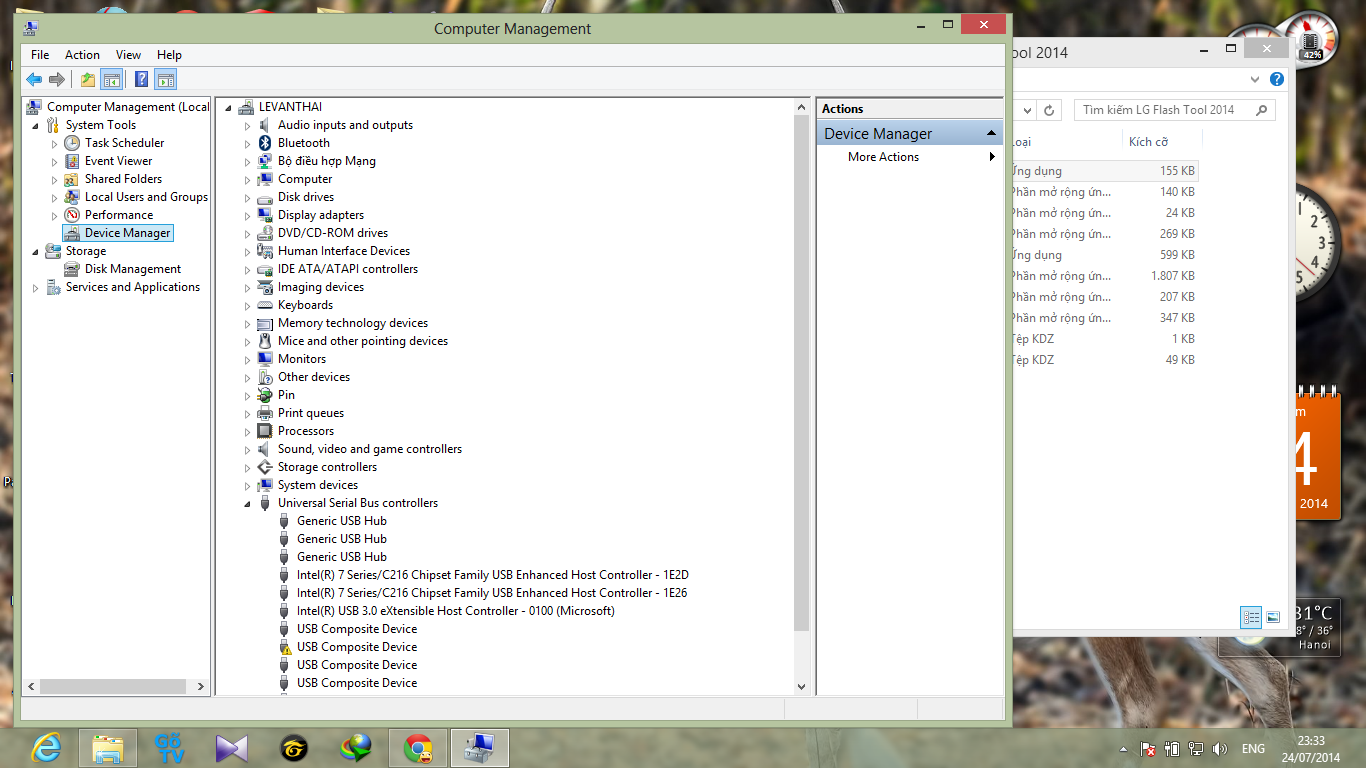This screenshot has width=1366, height=768.
Task: Collapse the System Tools tree node
Action: (36, 126)
